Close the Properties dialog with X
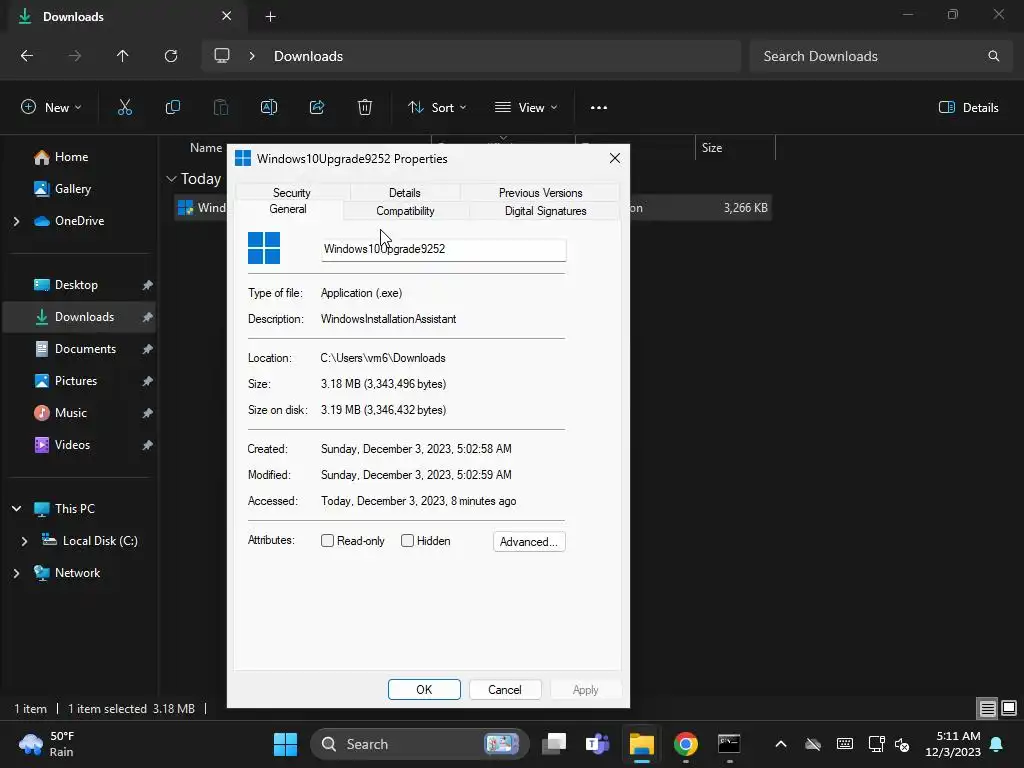Viewport: 1024px width, 768px height. pyautogui.click(x=615, y=159)
